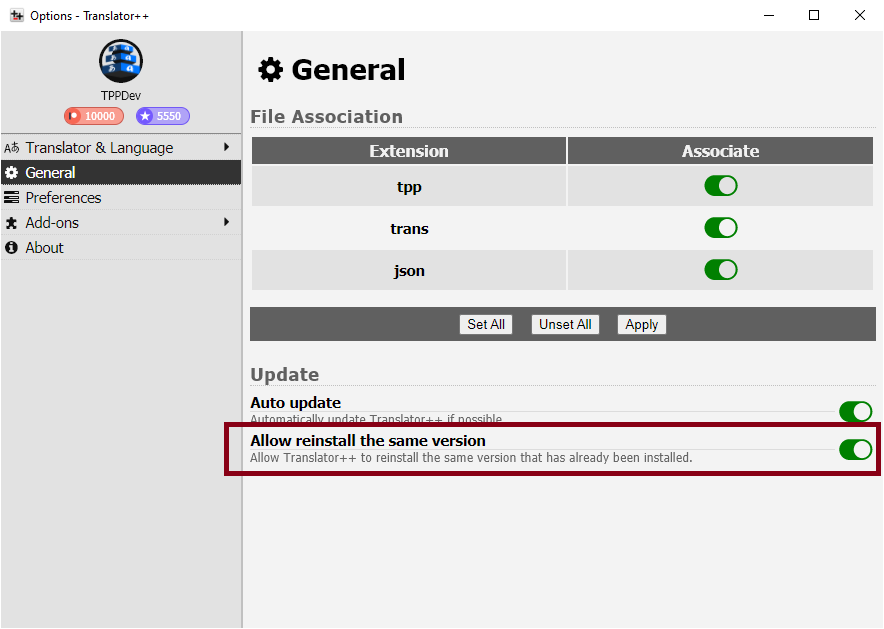Image resolution: width=884 pixels, height=629 pixels.
Task: Click the purple 5550 star badge
Action: pyautogui.click(x=162, y=116)
